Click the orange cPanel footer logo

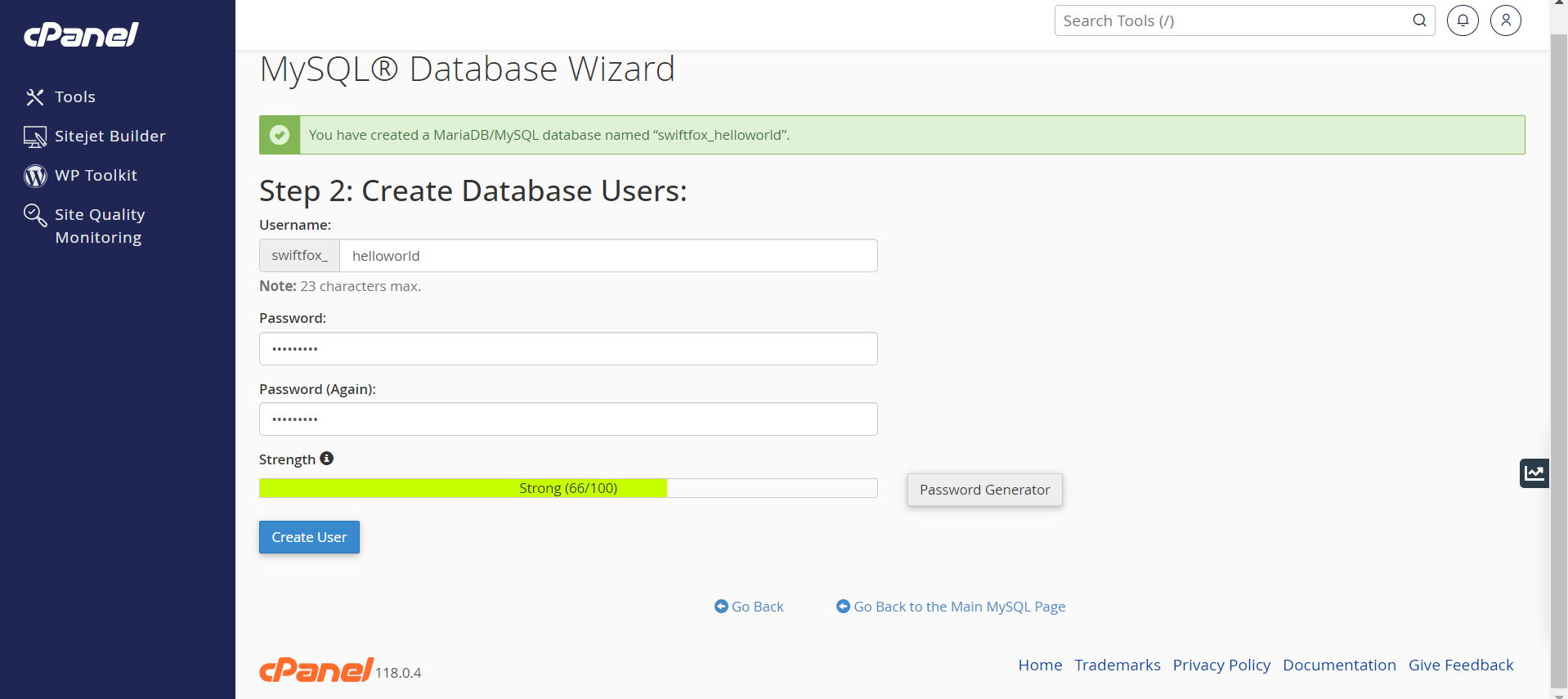(316, 670)
